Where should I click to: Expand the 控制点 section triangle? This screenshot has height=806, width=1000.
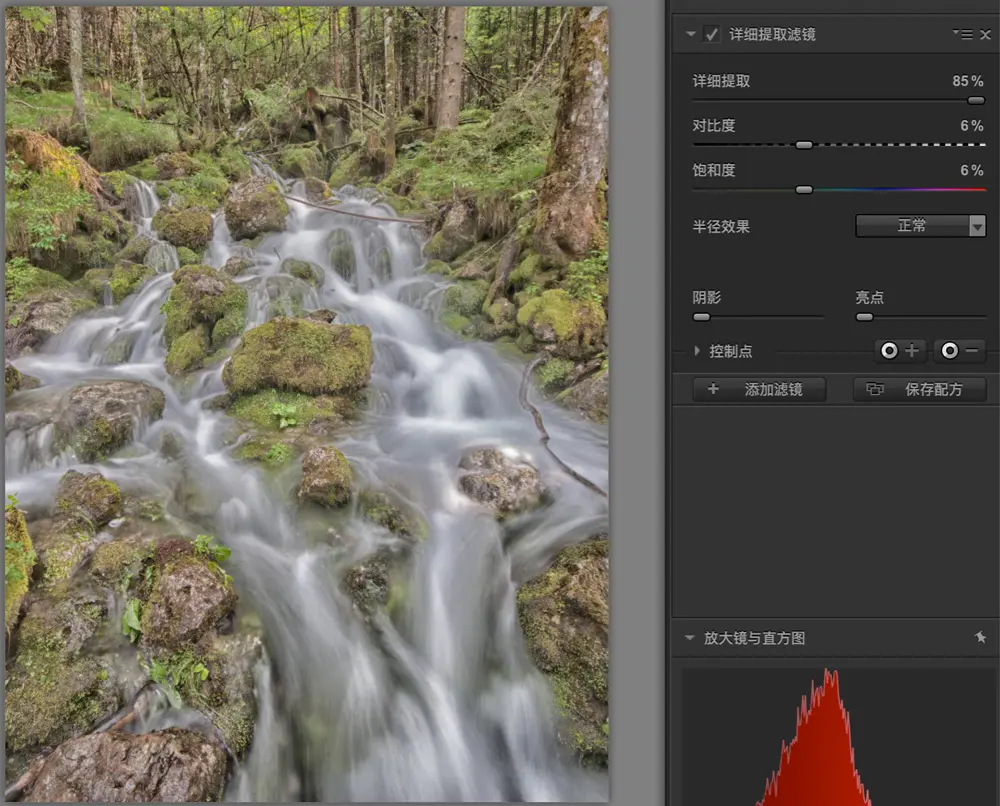coord(697,351)
